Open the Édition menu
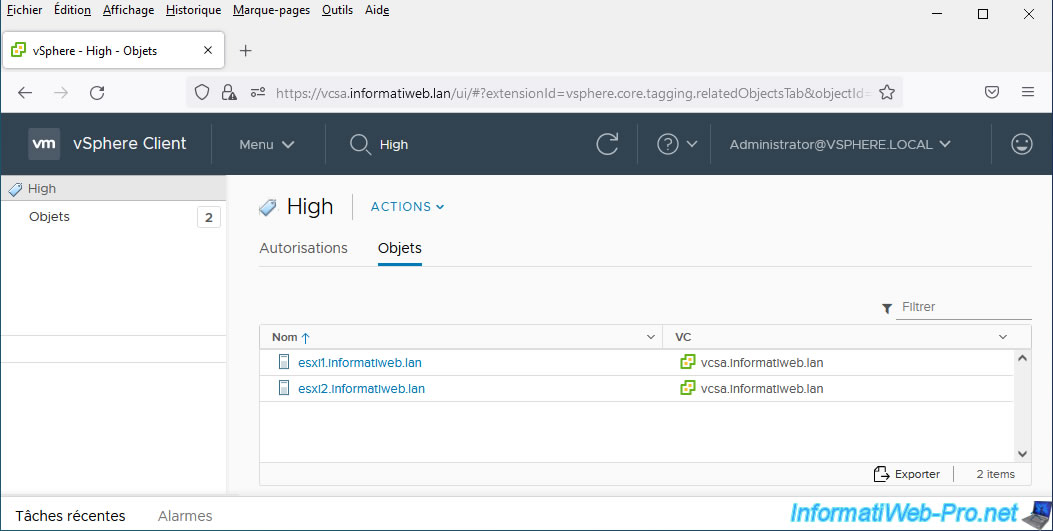This screenshot has height=531, width=1053. 73,10
